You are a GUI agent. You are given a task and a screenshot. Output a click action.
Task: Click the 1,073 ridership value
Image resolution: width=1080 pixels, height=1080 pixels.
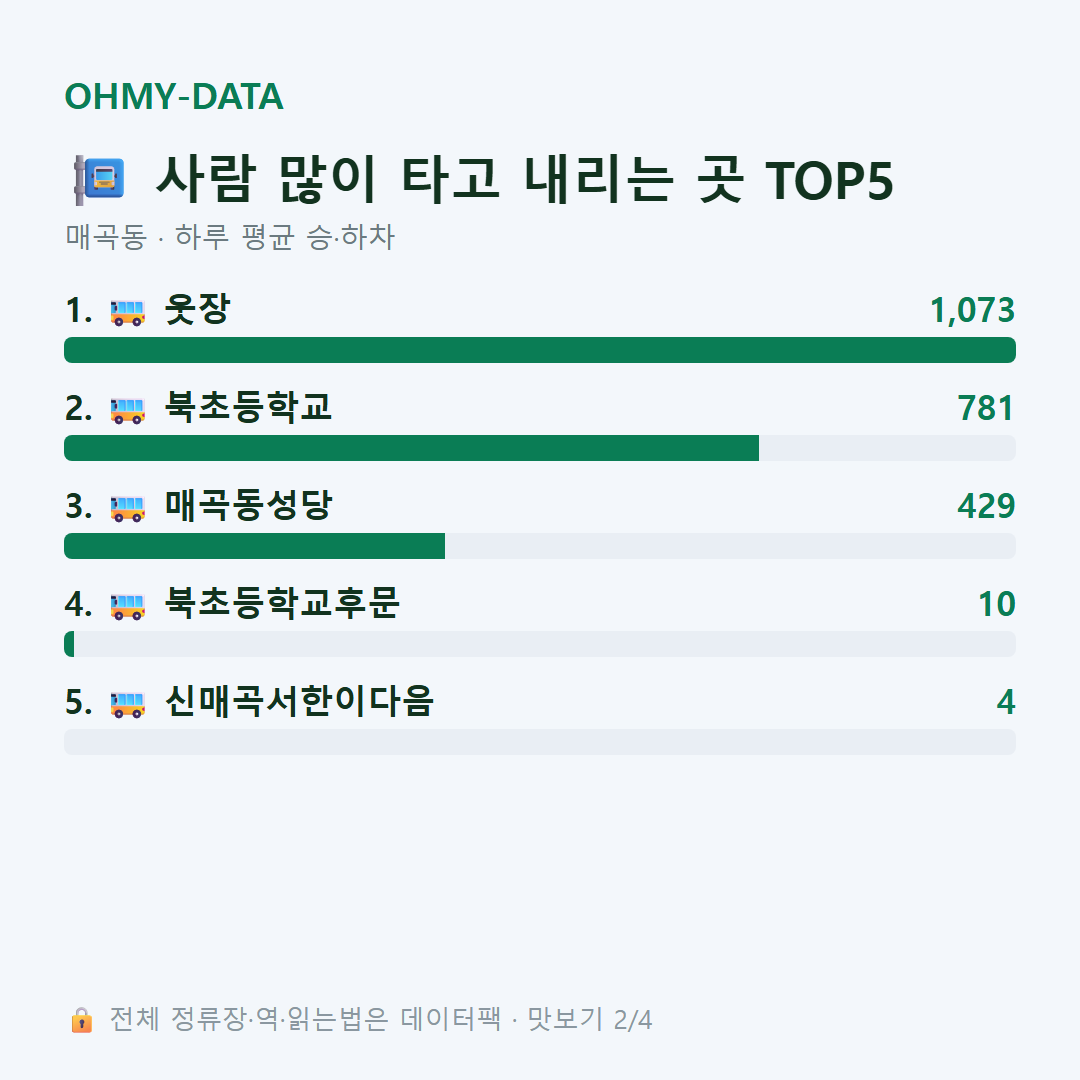point(973,310)
